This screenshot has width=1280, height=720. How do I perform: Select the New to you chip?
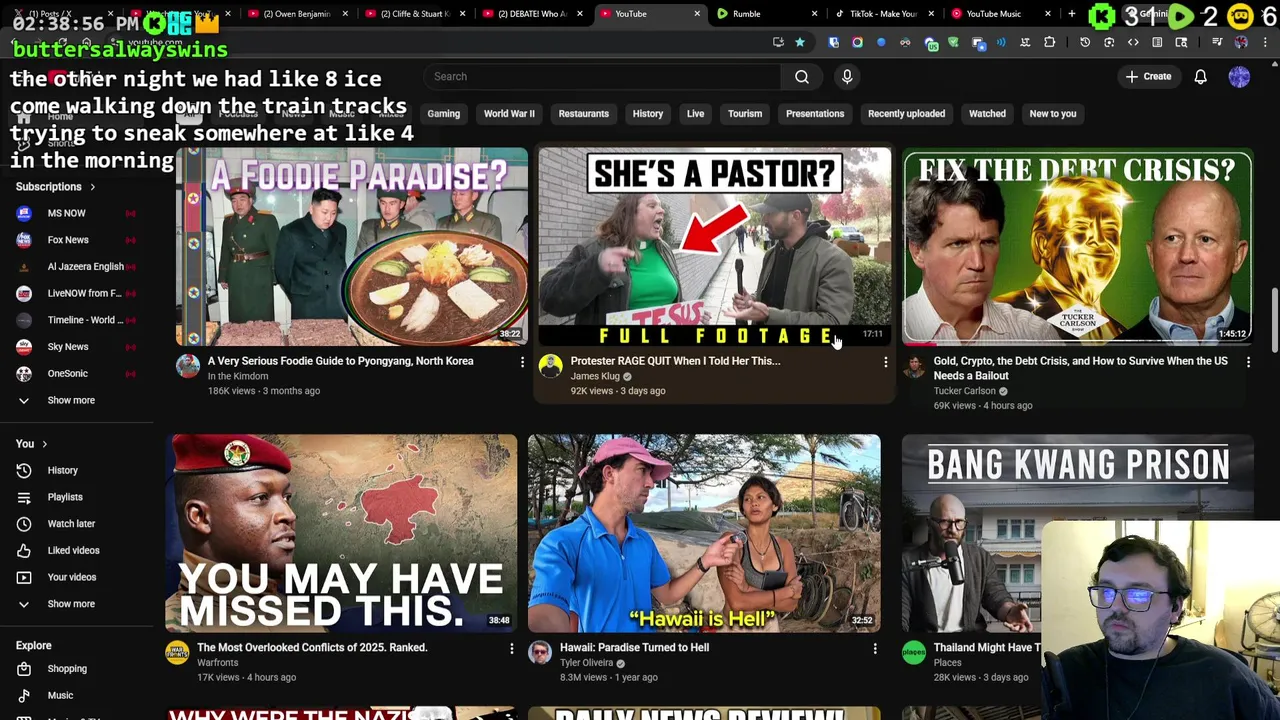point(1053,114)
